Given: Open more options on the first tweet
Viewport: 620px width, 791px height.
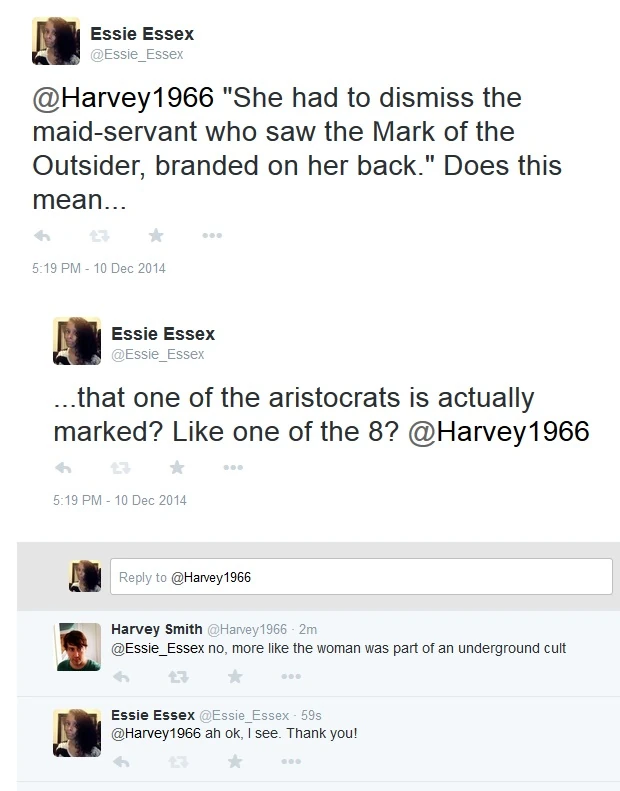Looking at the screenshot, I should tap(212, 236).
